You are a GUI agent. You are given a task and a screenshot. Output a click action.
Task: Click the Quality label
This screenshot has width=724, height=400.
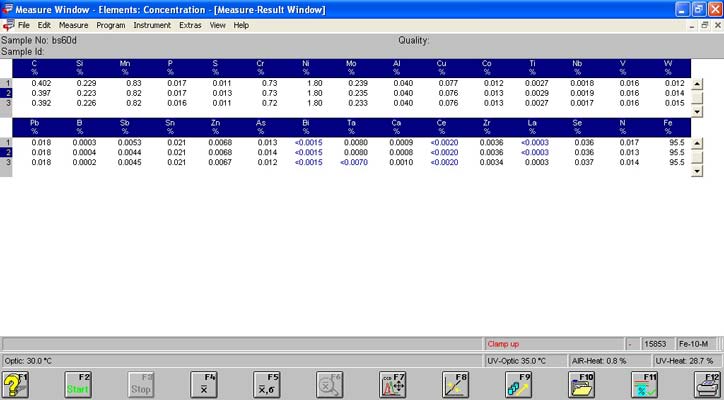point(414,41)
